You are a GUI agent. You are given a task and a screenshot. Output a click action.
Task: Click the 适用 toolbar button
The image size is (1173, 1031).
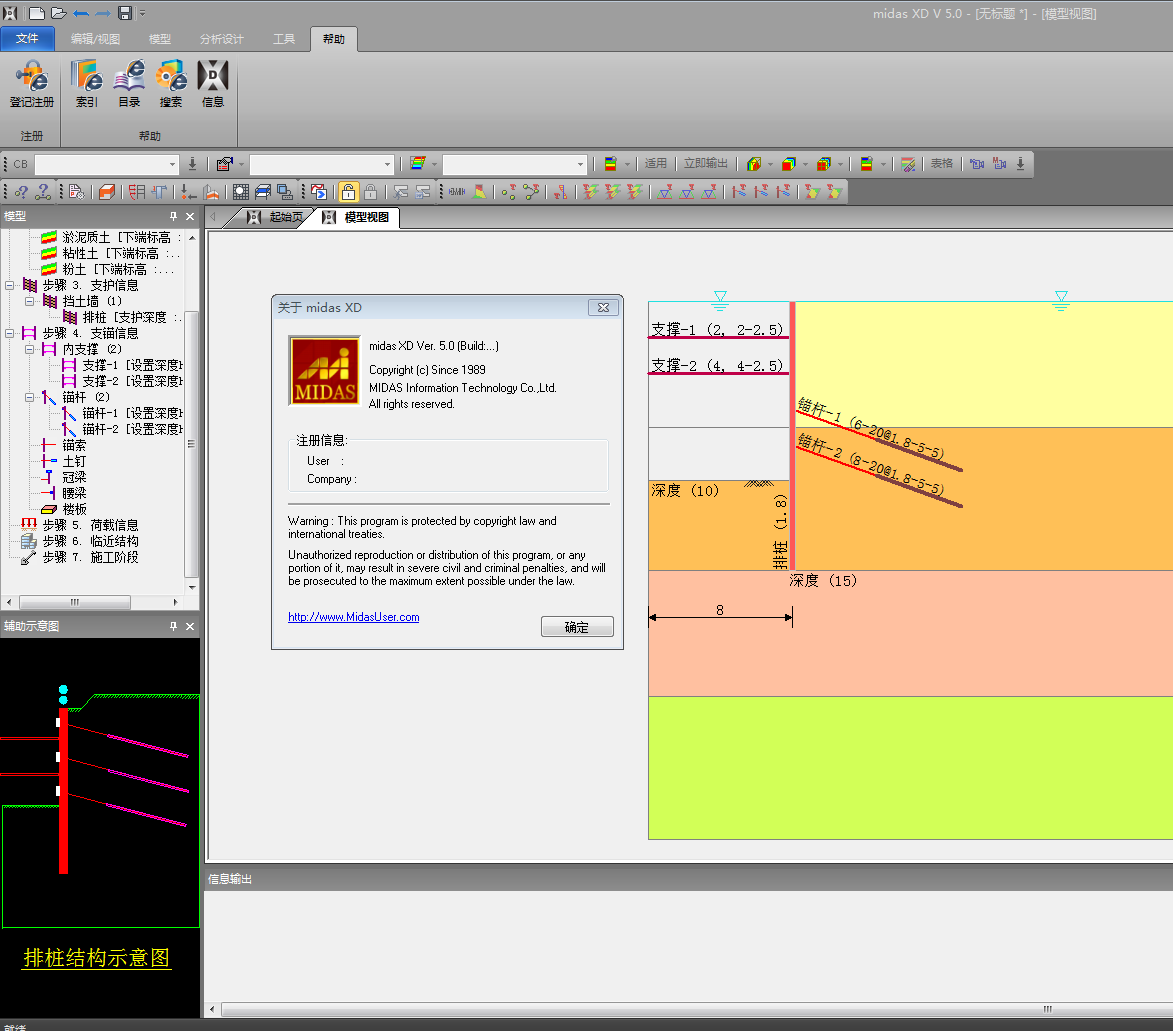point(655,163)
